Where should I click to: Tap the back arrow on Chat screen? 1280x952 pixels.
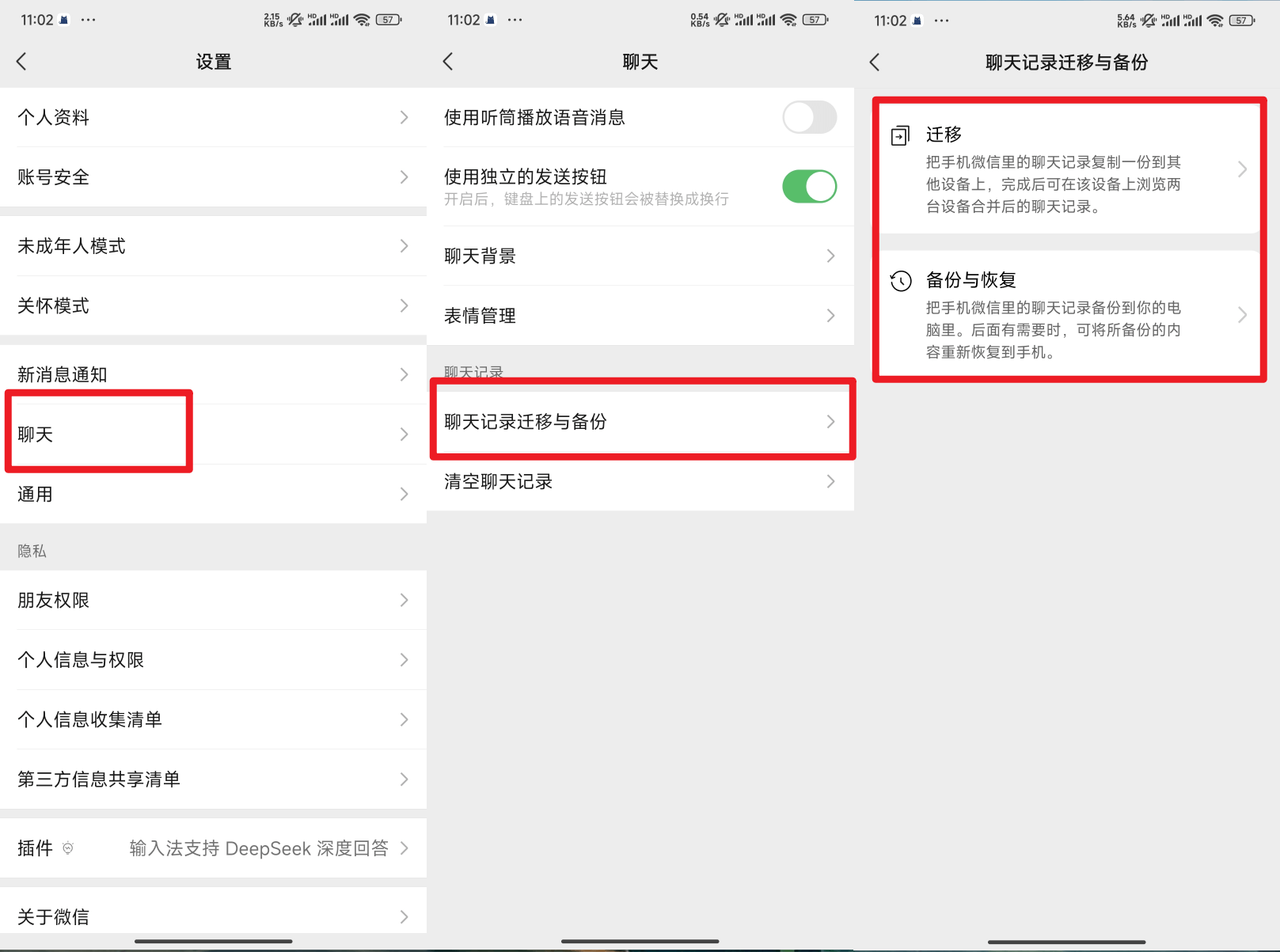(x=448, y=62)
